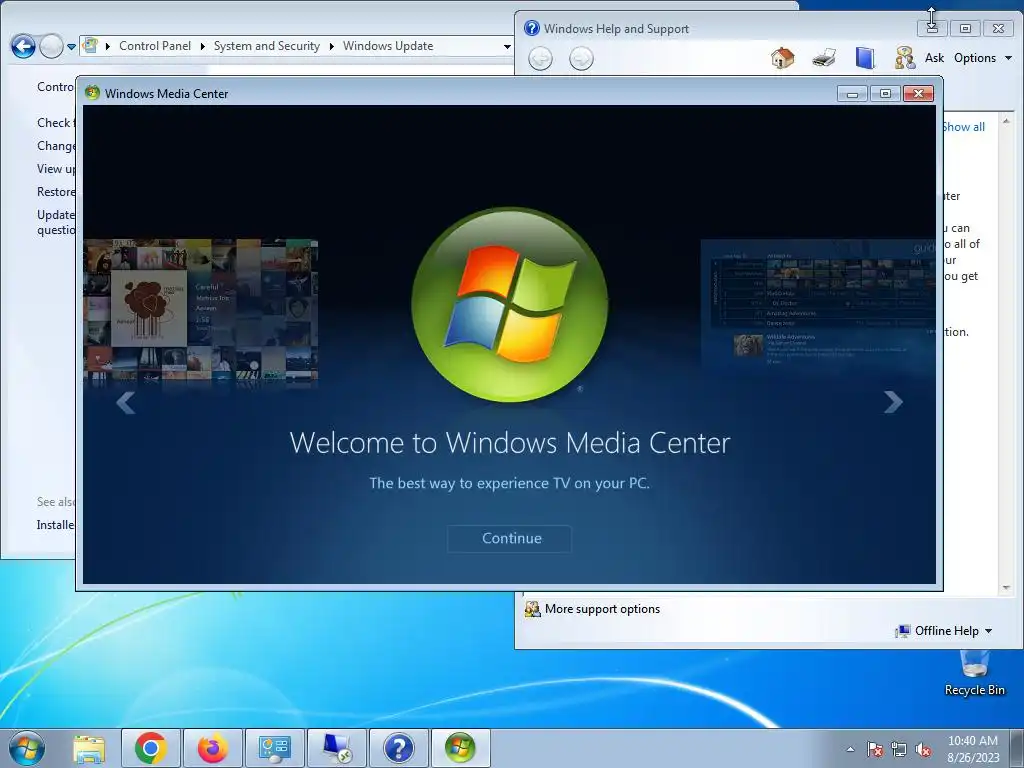Click Back arrow in Help and Support
Image resolution: width=1024 pixels, height=768 pixels.
[x=540, y=59]
